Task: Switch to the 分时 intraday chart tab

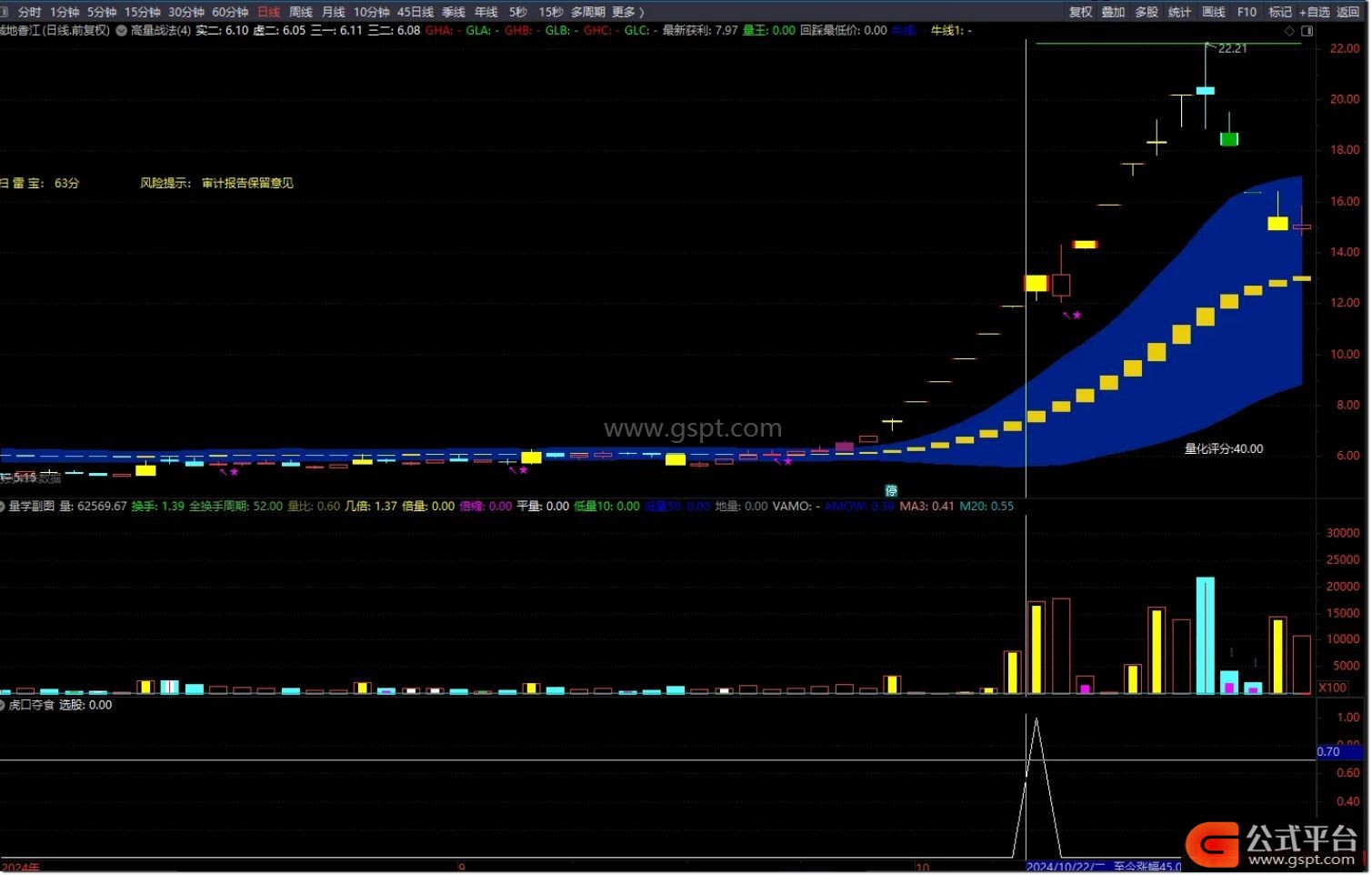Action: point(29,12)
